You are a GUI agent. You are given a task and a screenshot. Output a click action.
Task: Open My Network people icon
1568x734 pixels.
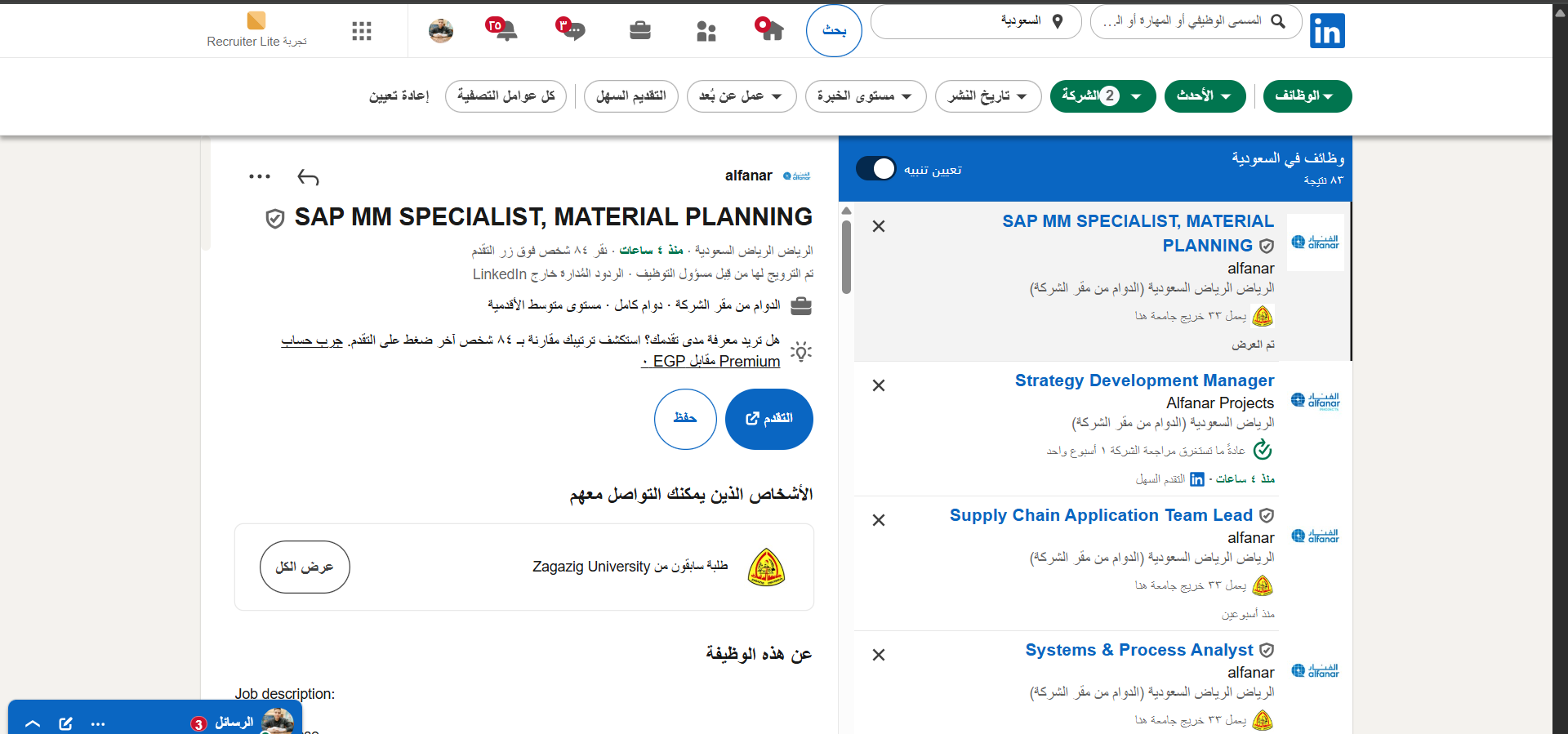click(706, 31)
